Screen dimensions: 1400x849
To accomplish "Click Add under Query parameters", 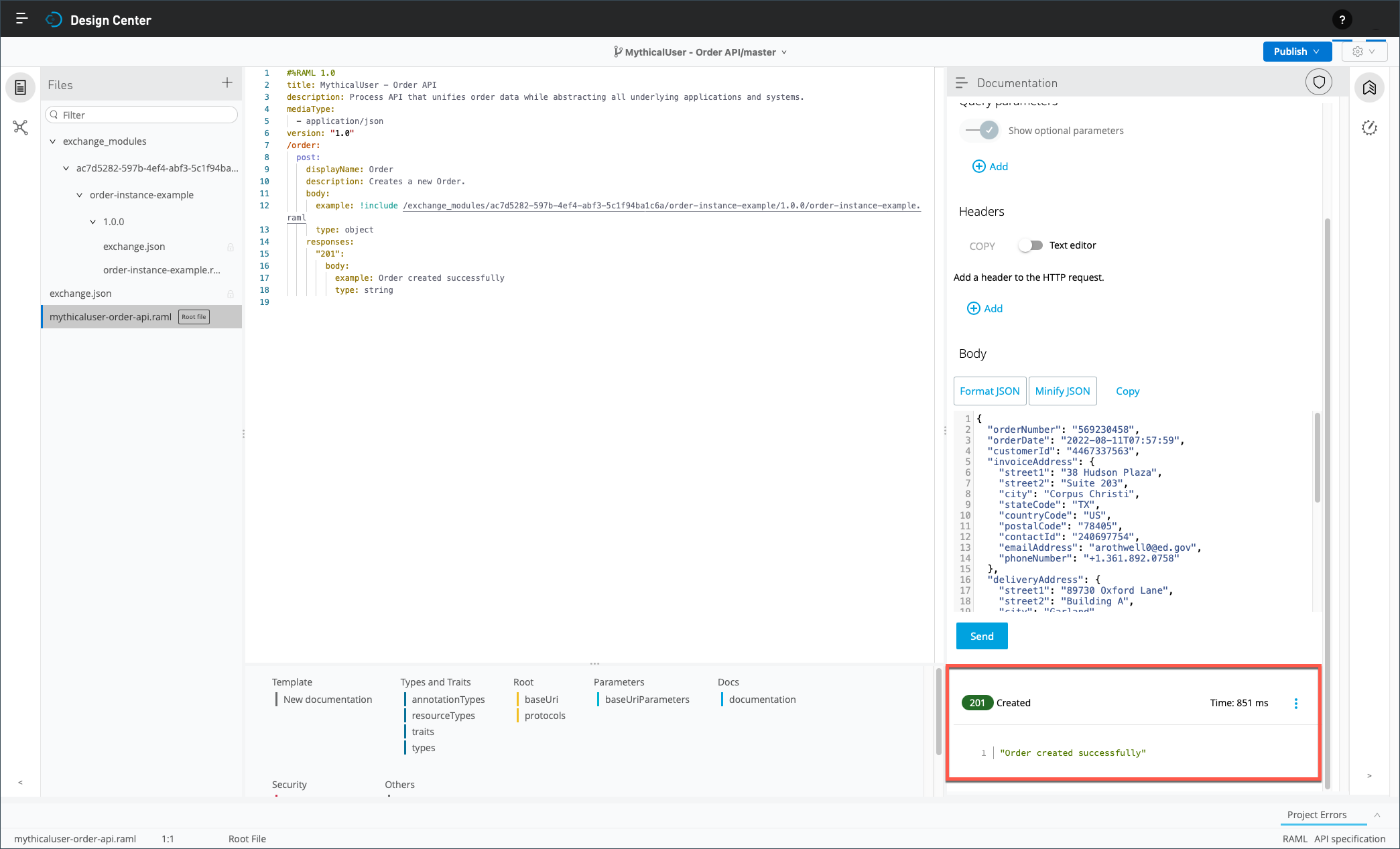I will [990, 166].
